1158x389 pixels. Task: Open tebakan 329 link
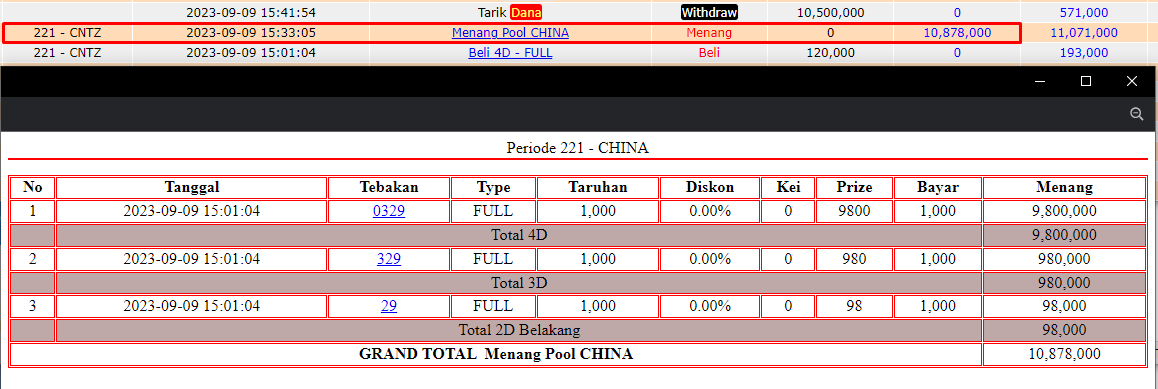click(x=389, y=259)
